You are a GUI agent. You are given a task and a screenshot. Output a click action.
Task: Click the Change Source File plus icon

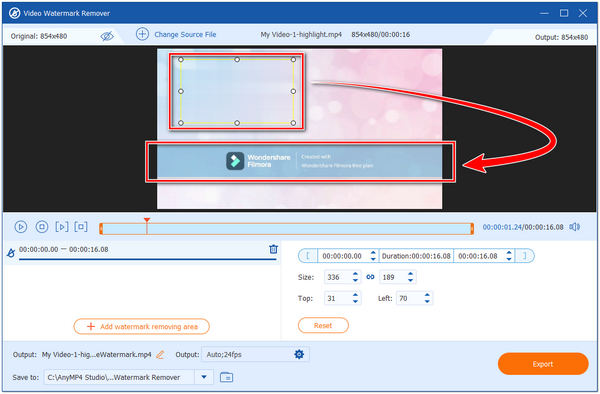[x=142, y=34]
